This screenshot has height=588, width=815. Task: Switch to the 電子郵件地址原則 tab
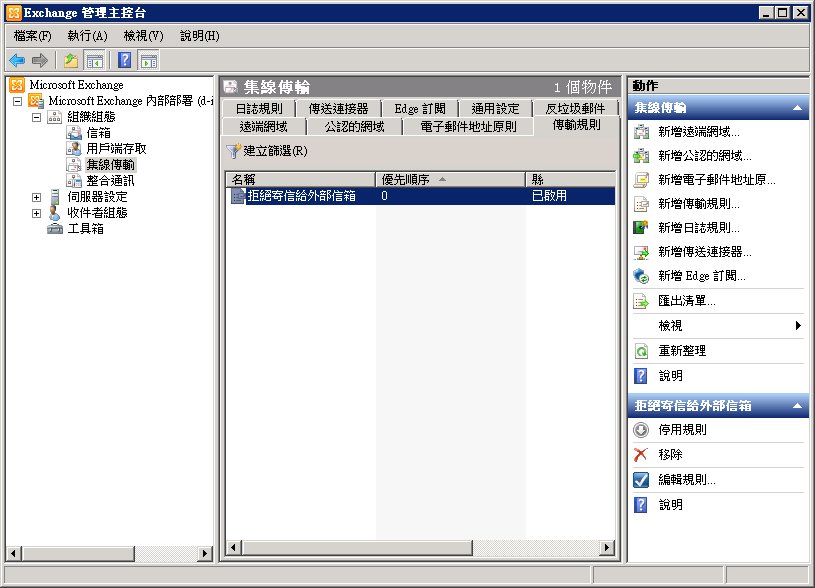pyautogui.click(x=468, y=126)
